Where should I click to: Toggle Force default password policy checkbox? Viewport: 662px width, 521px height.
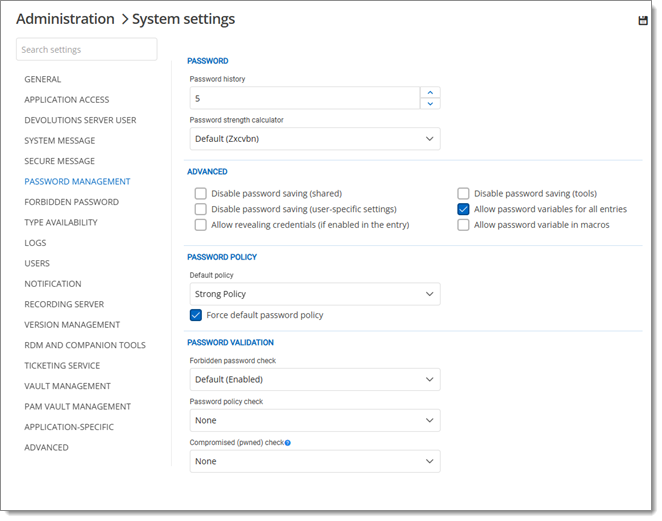[x=197, y=315]
